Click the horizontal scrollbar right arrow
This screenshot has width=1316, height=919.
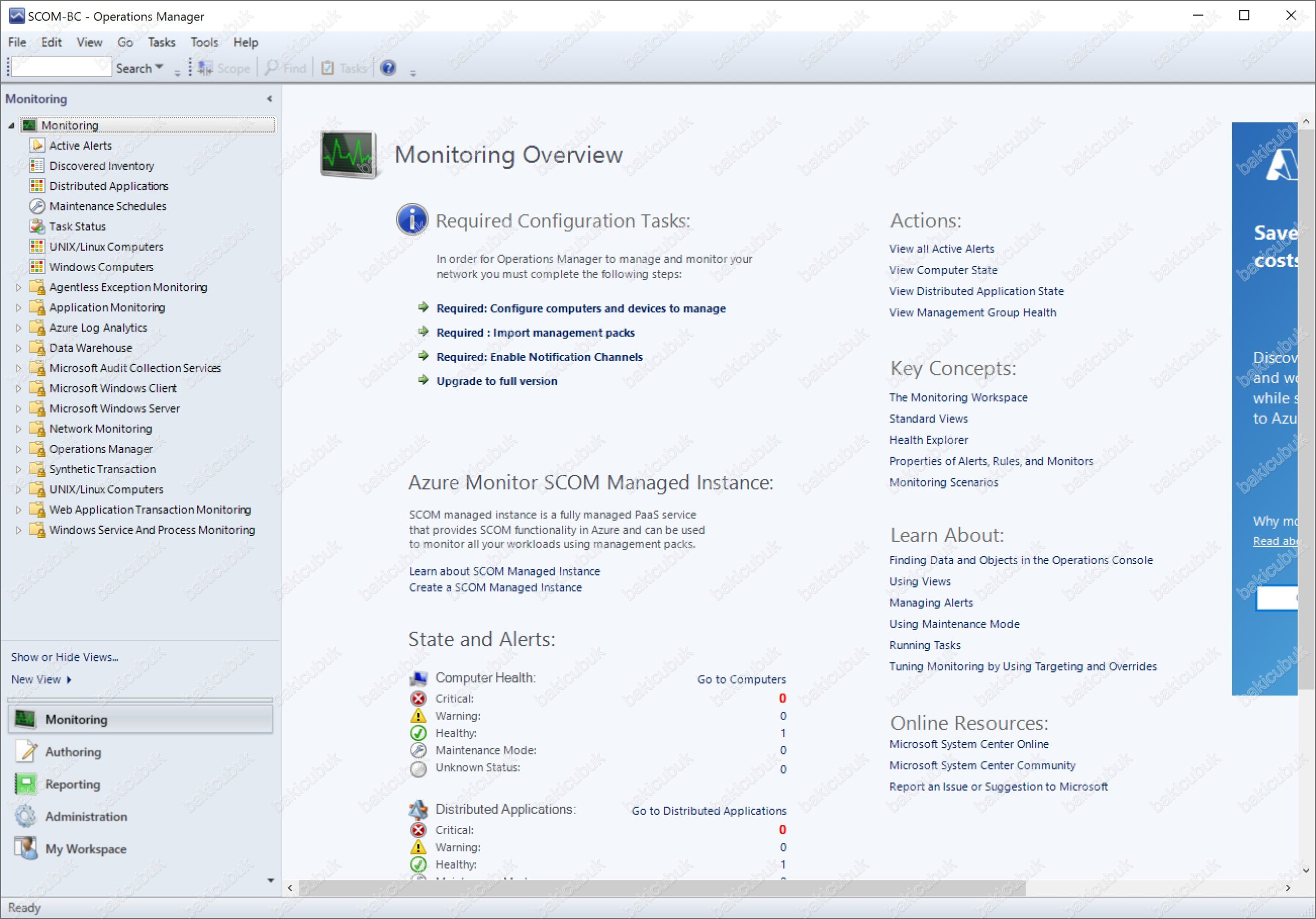coord(1288,888)
